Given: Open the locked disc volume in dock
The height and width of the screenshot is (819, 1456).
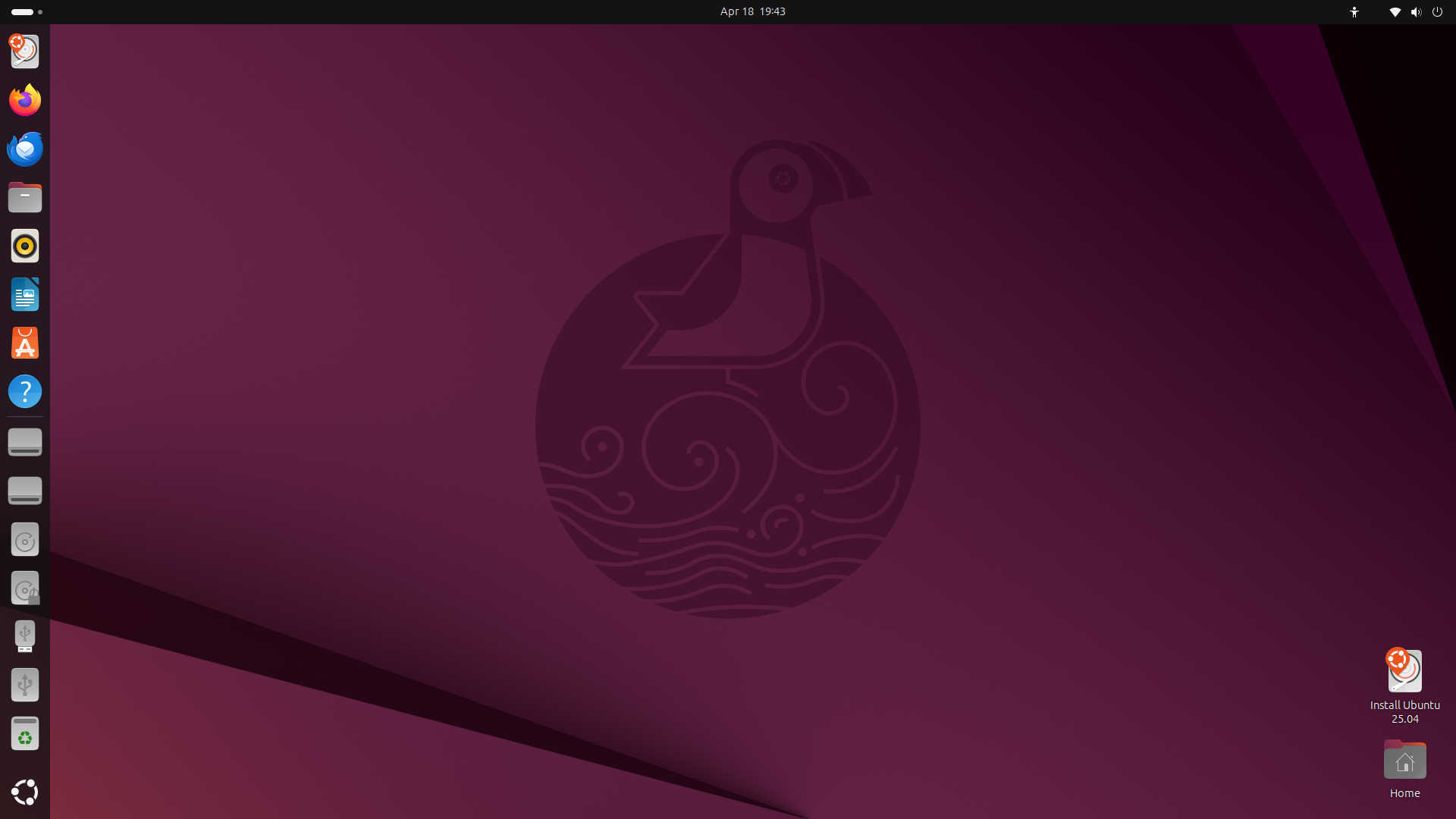Looking at the screenshot, I should [25, 588].
